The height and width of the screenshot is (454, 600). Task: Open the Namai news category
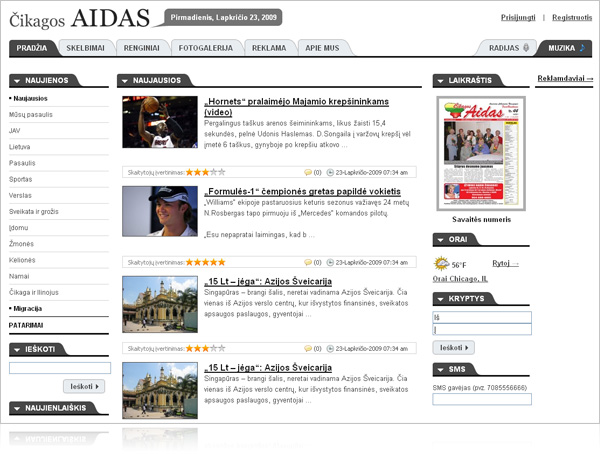click(19, 276)
